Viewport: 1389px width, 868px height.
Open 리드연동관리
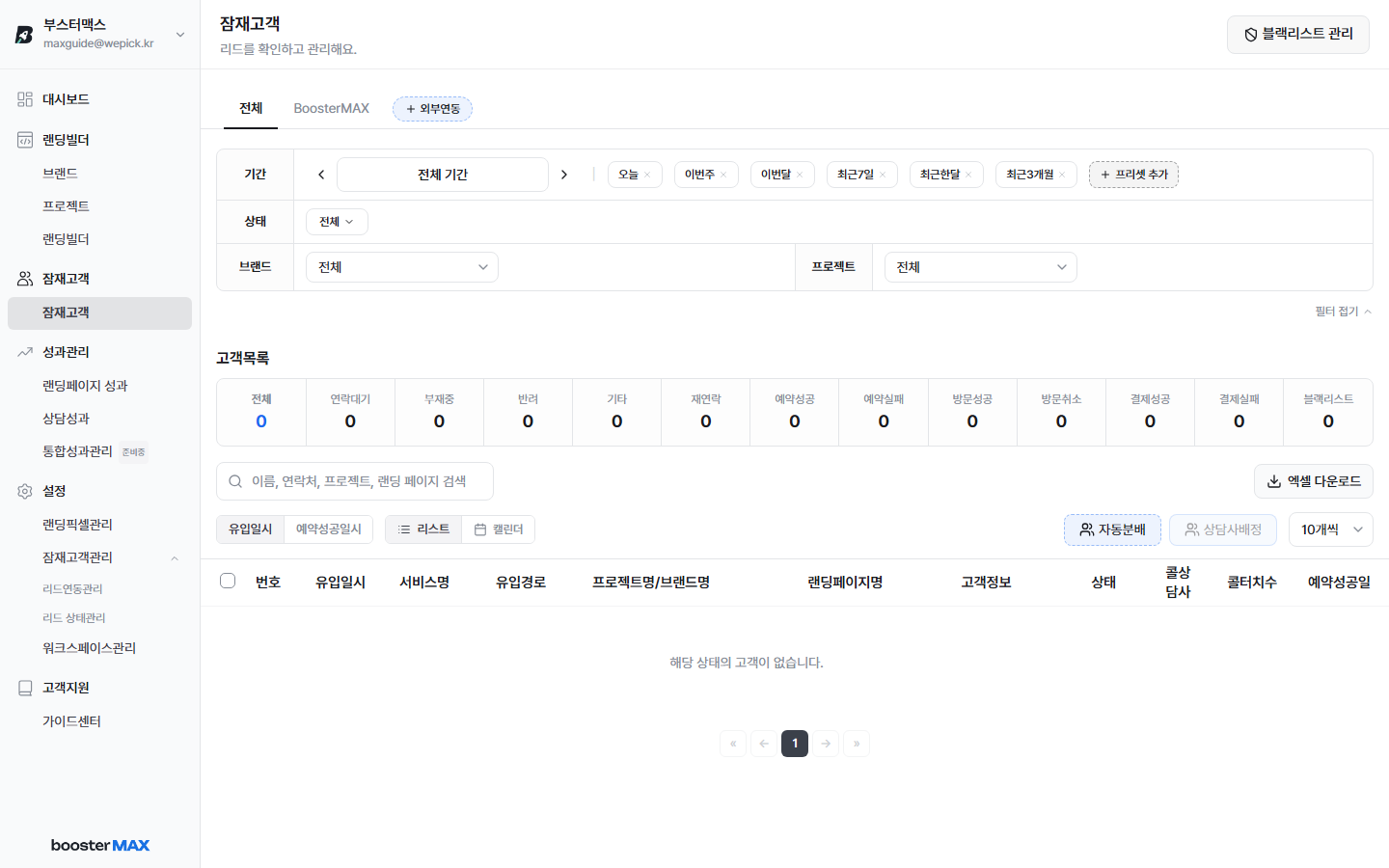point(72,589)
